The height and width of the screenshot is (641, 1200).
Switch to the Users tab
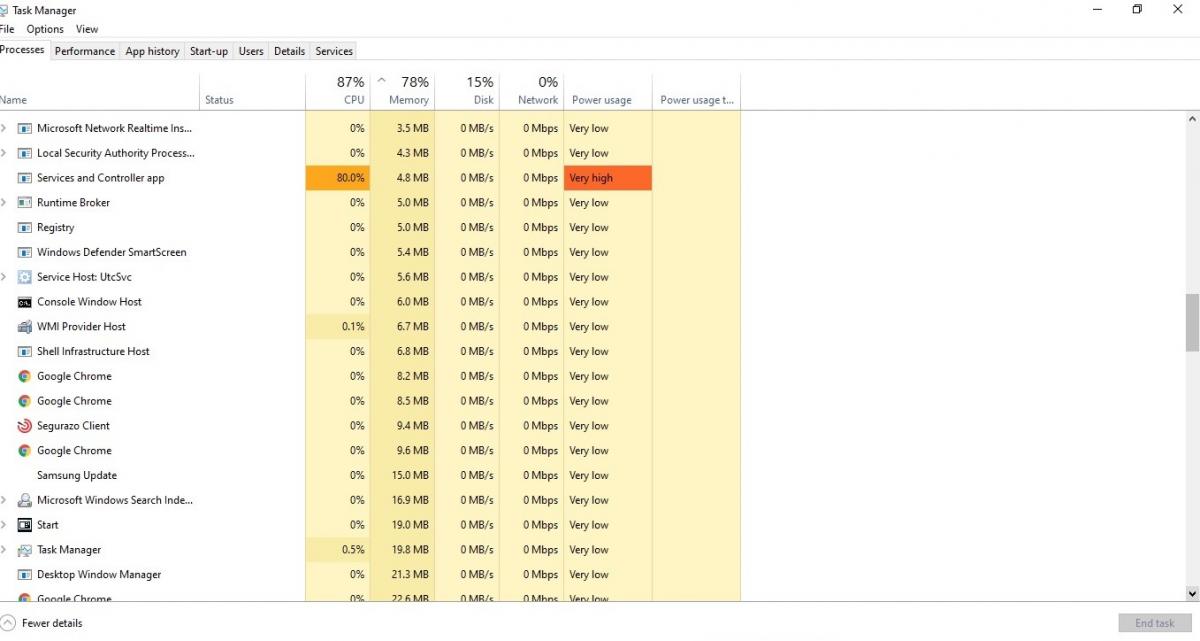click(x=251, y=51)
